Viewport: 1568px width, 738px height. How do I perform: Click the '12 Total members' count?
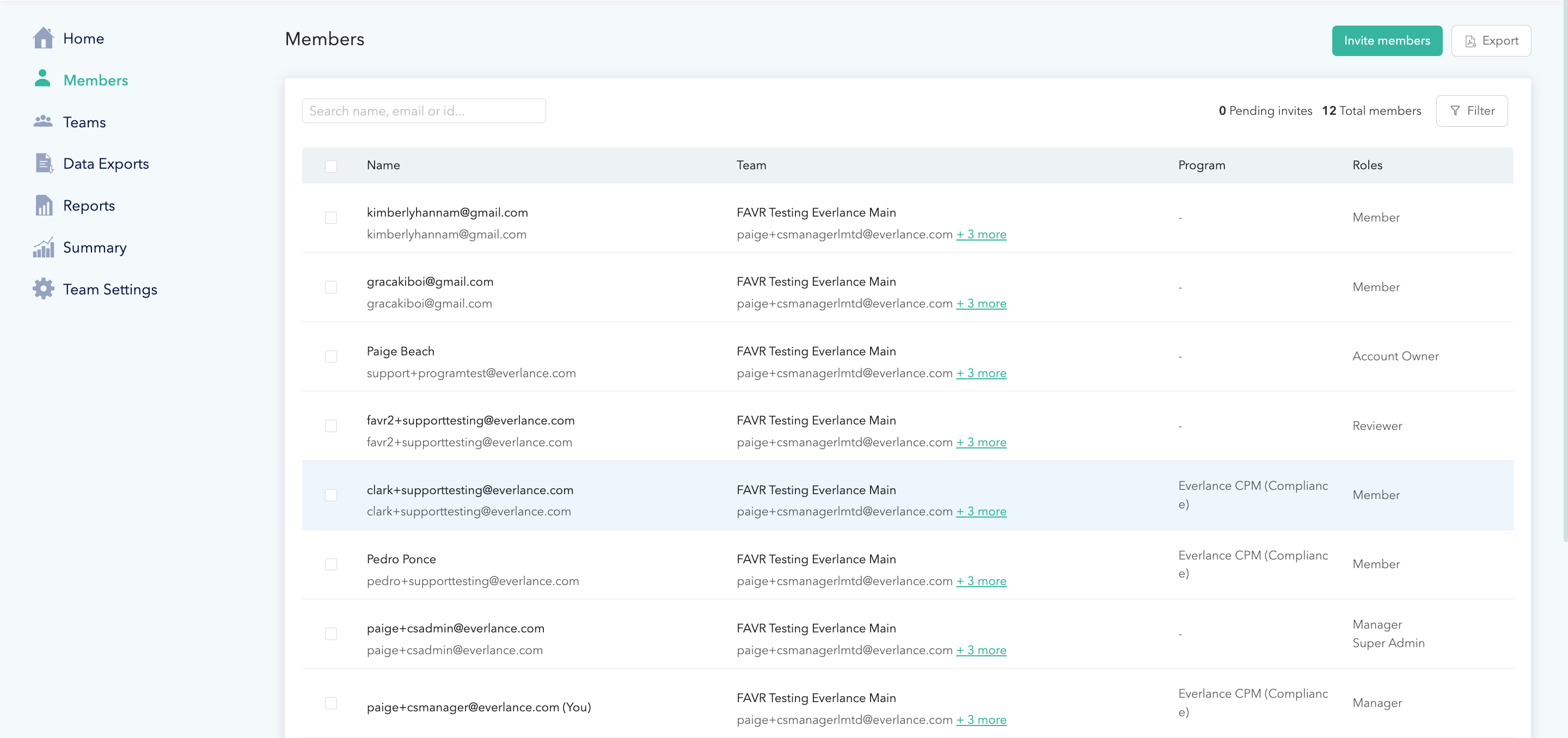1371,110
